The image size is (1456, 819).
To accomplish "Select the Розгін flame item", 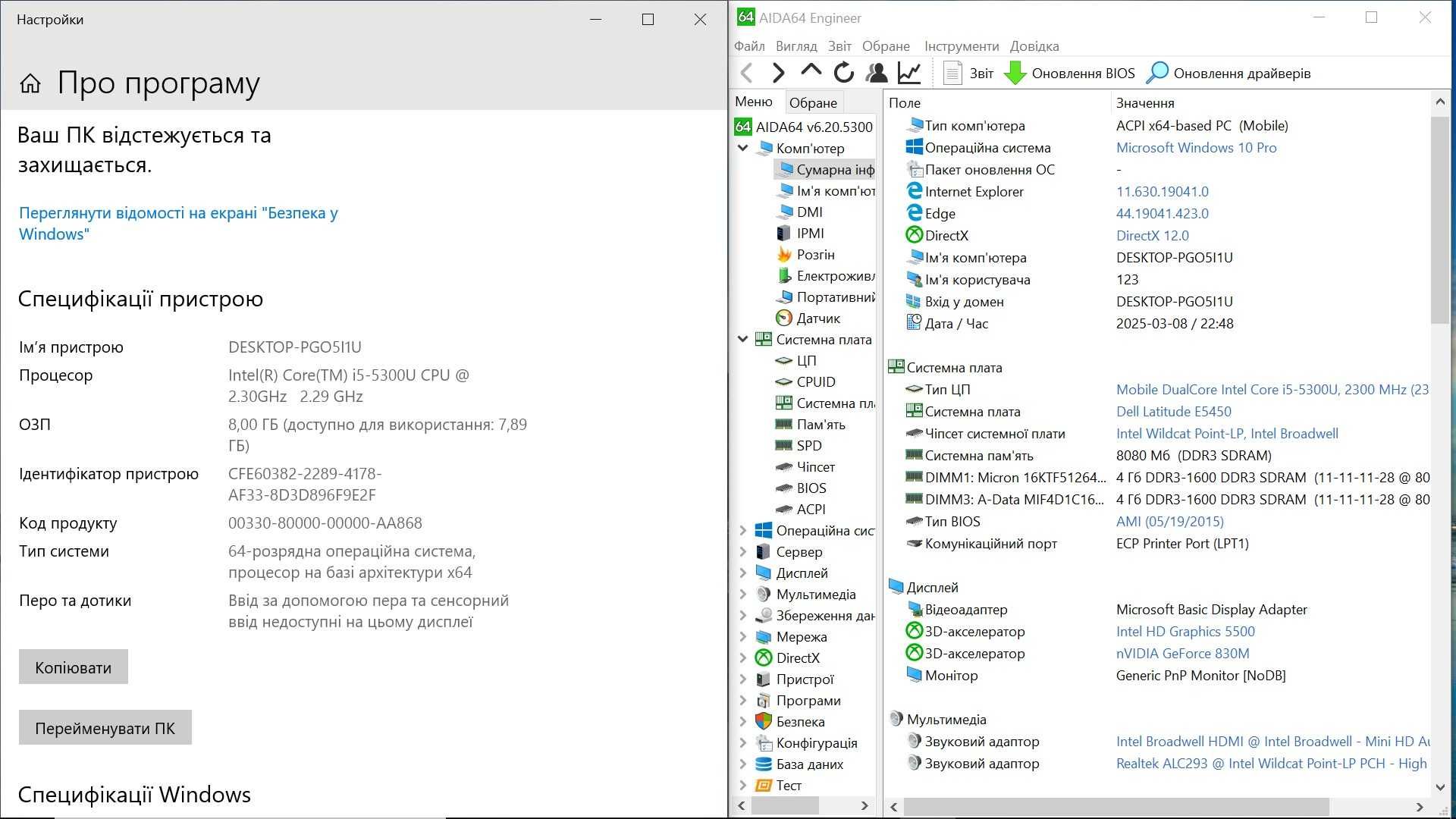I will 805,255.
